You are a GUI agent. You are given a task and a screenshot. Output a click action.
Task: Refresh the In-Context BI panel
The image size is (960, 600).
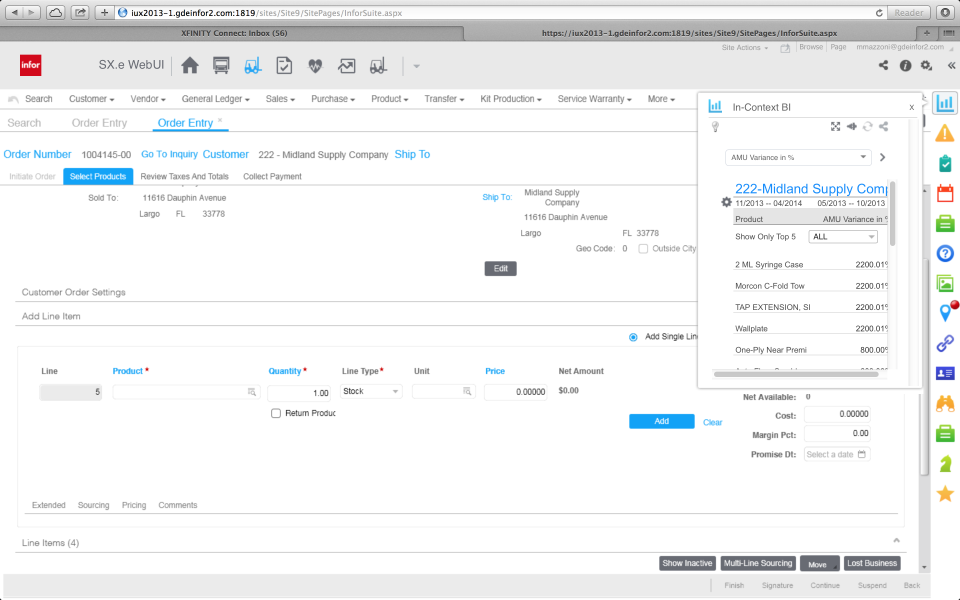pyautogui.click(x=868, y=126)
